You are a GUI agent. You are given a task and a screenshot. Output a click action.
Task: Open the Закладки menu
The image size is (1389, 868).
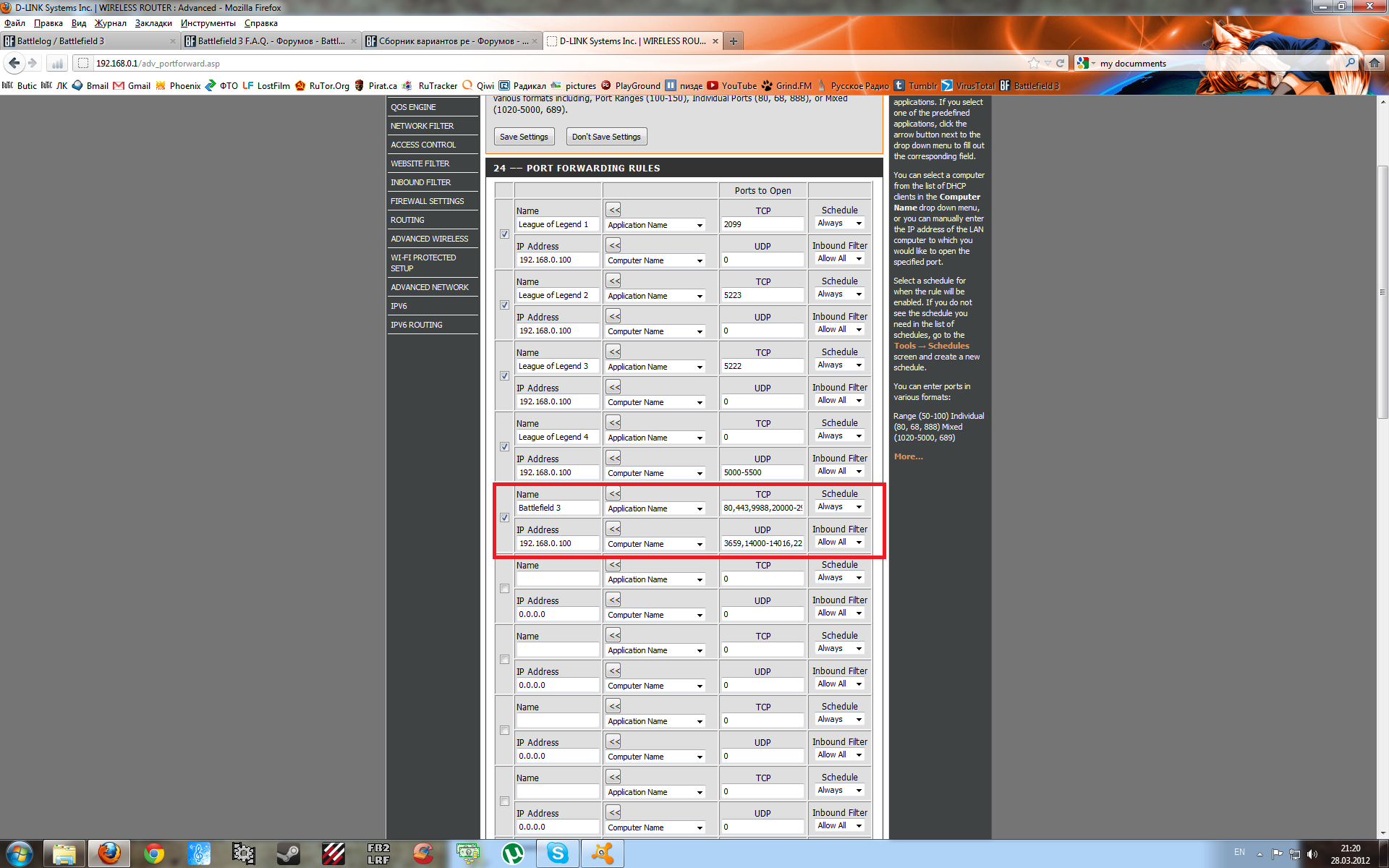click(153, 23)
